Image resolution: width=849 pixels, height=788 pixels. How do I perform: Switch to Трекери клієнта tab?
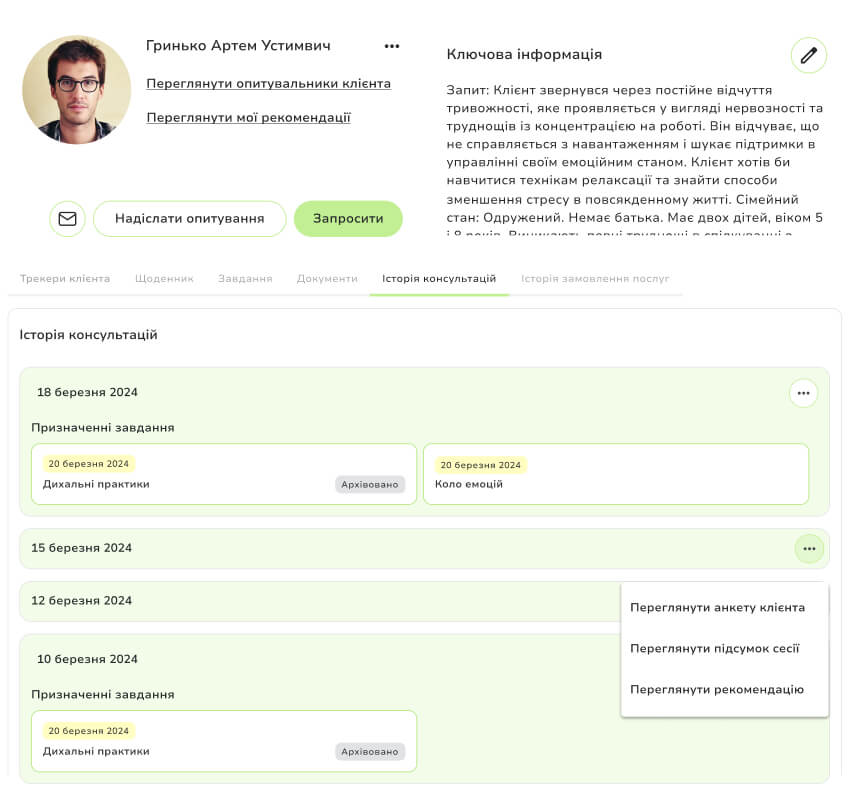tap(65, 279)
